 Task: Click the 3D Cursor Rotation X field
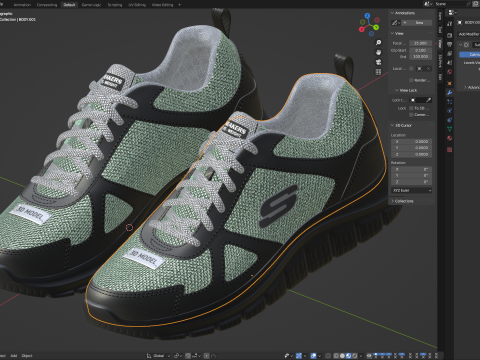tap(412, 169)
